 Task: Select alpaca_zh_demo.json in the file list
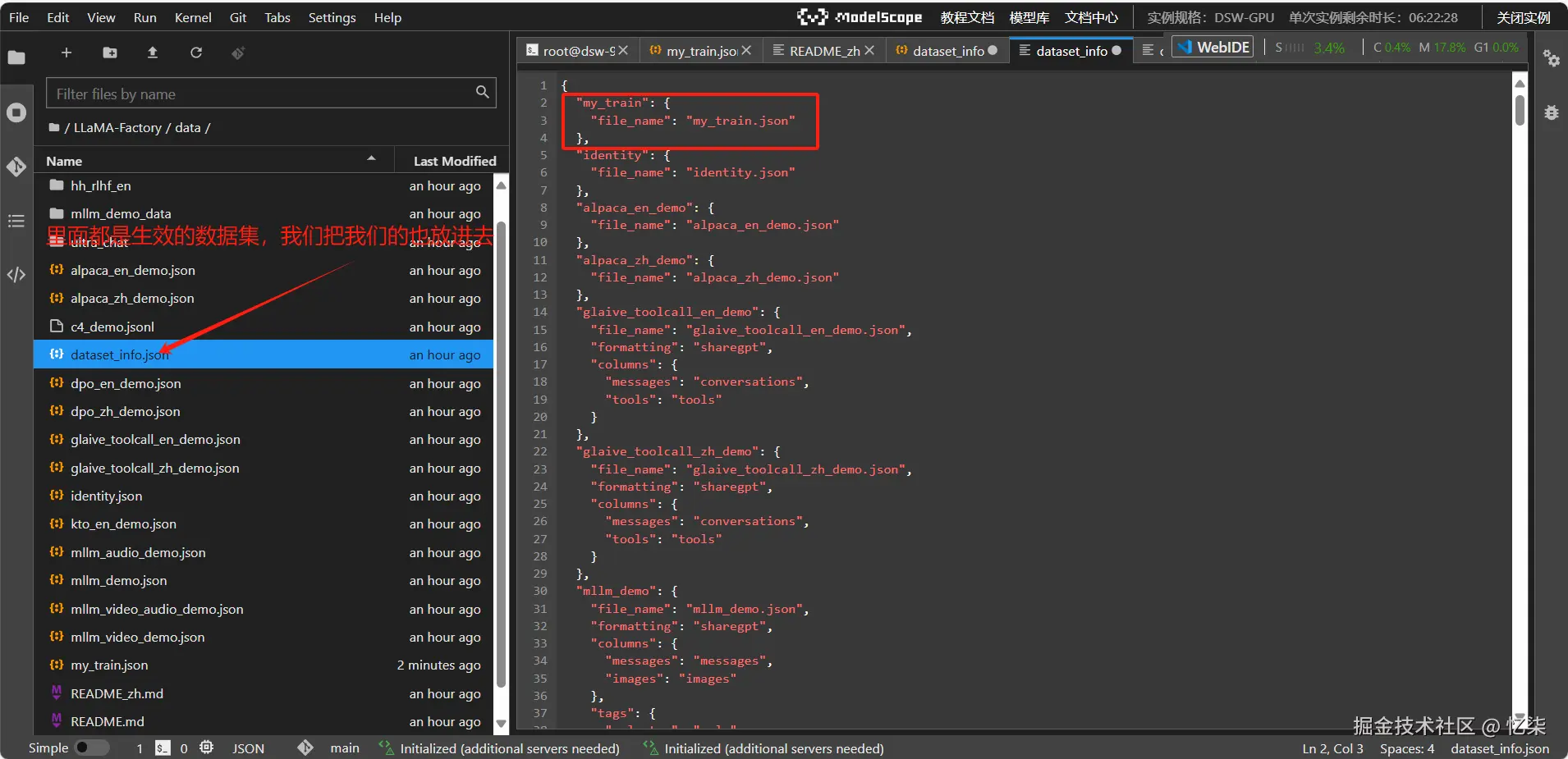[x=263, y=298]
